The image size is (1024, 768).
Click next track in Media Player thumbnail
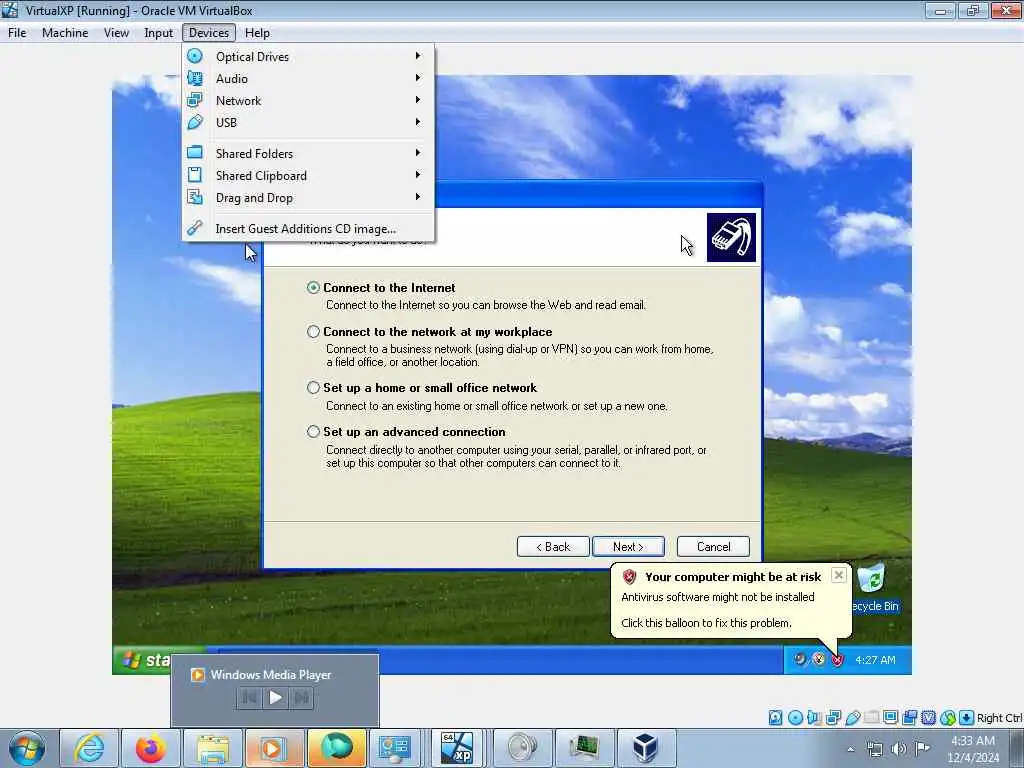pyautogui.click(x=301, y=697)
